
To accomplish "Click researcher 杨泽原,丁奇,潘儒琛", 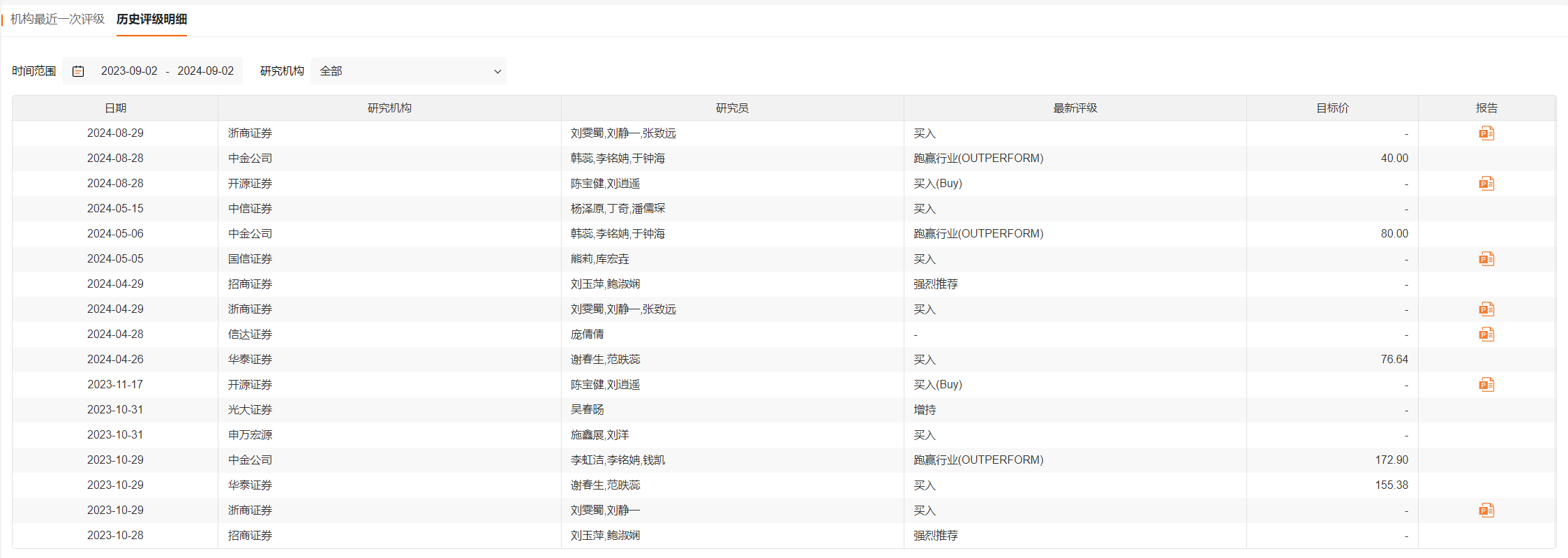I will 618,209.
